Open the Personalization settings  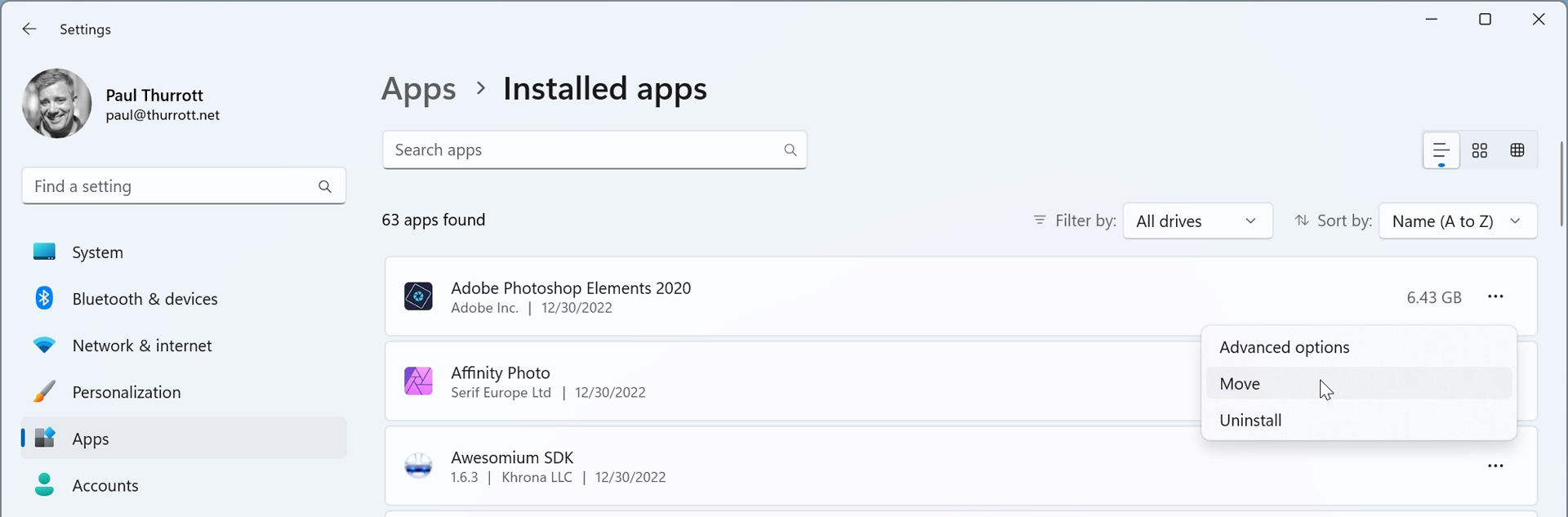click(x=127, y=392)
